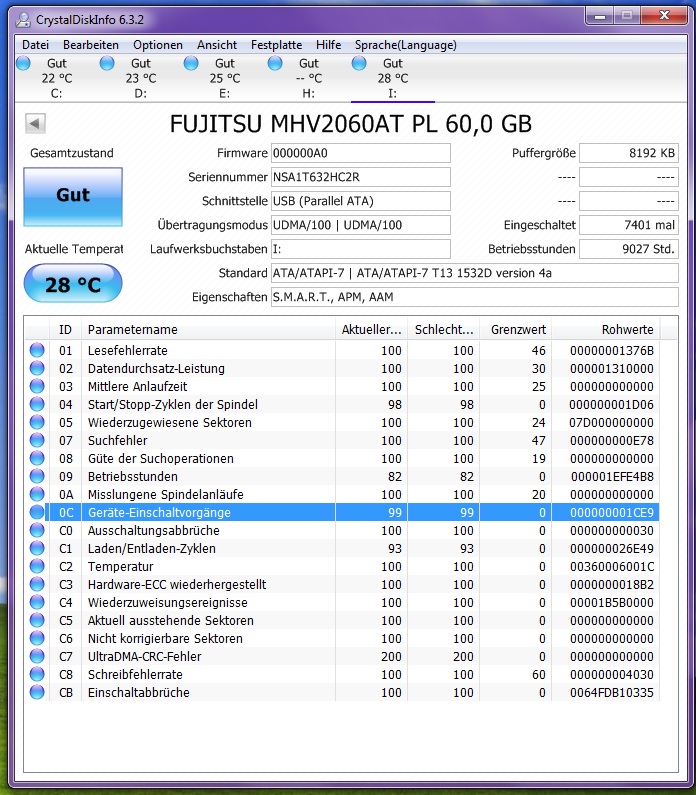Click status orb for Misslungene Spindelanläufe row
This screenshot has width=696, height=795.
pos(37,494)
